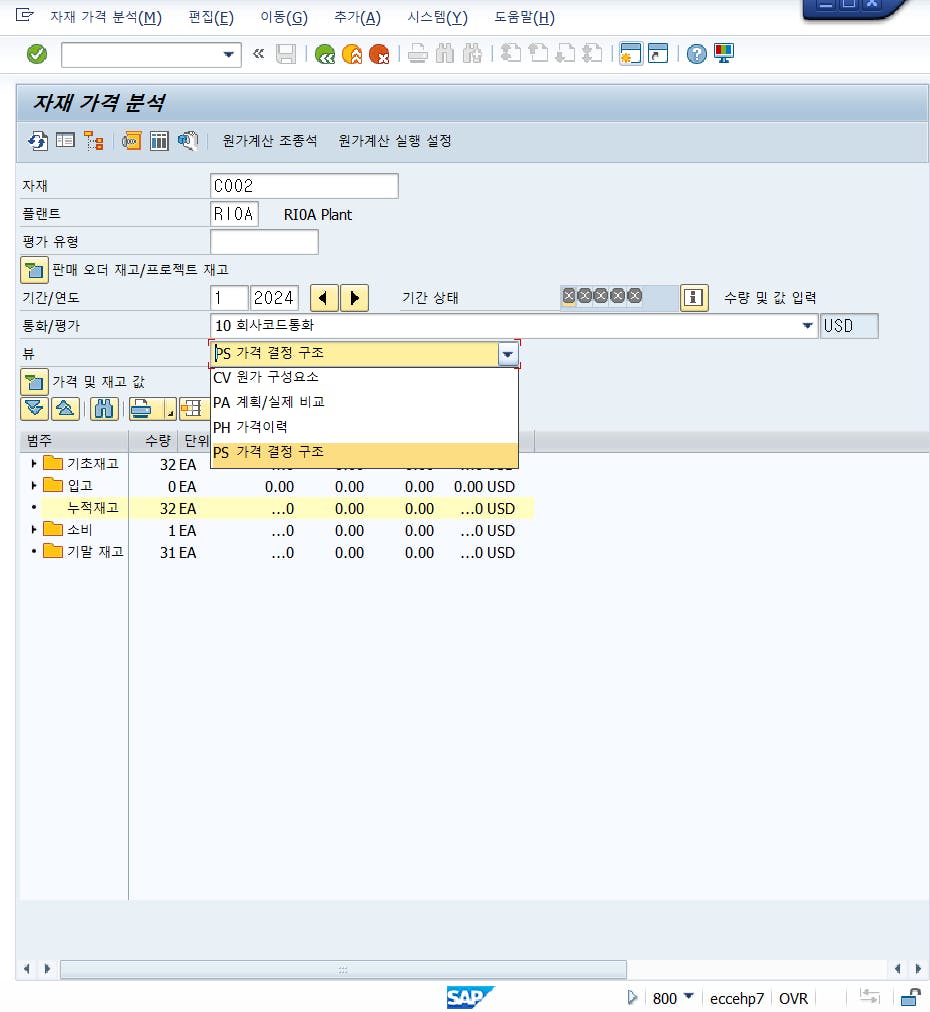This screenshot has width=930, height=1012.
Task: Open the command field dropdown arrow
Action: tap(228, 55)
